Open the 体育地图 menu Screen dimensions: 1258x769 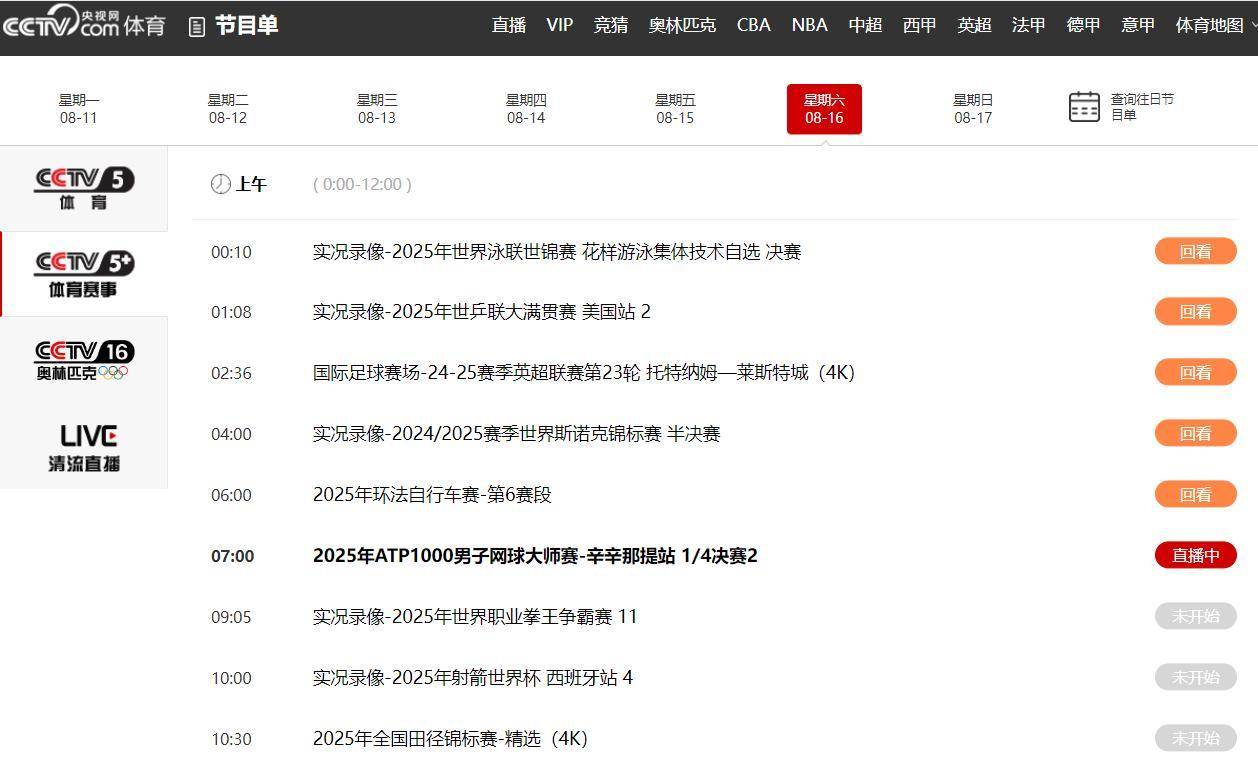point(1210,25)
